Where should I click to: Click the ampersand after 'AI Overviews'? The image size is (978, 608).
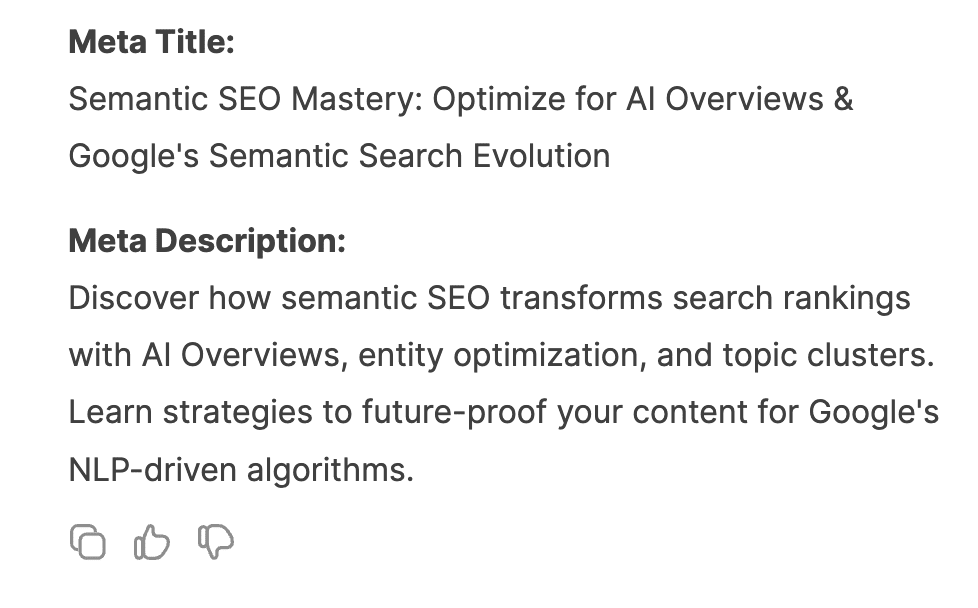pos(843,99)
